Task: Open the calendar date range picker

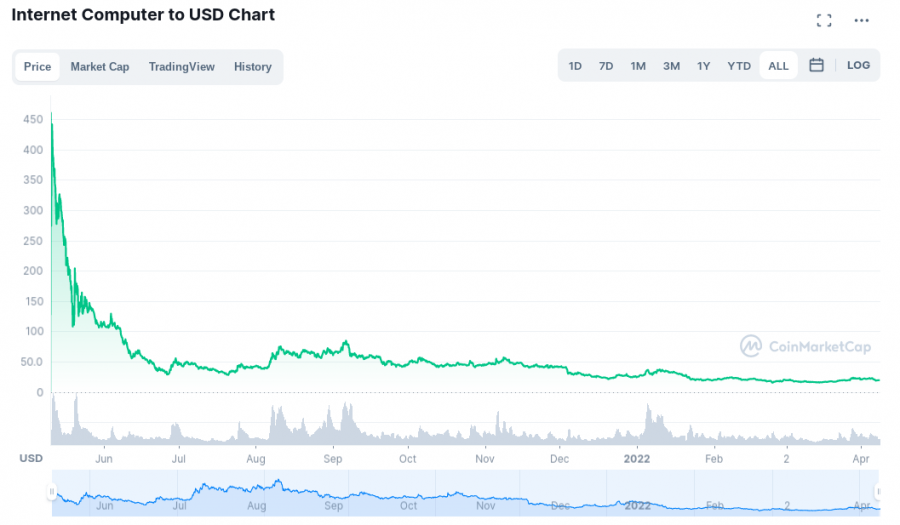Action: (x=816, y=66)
